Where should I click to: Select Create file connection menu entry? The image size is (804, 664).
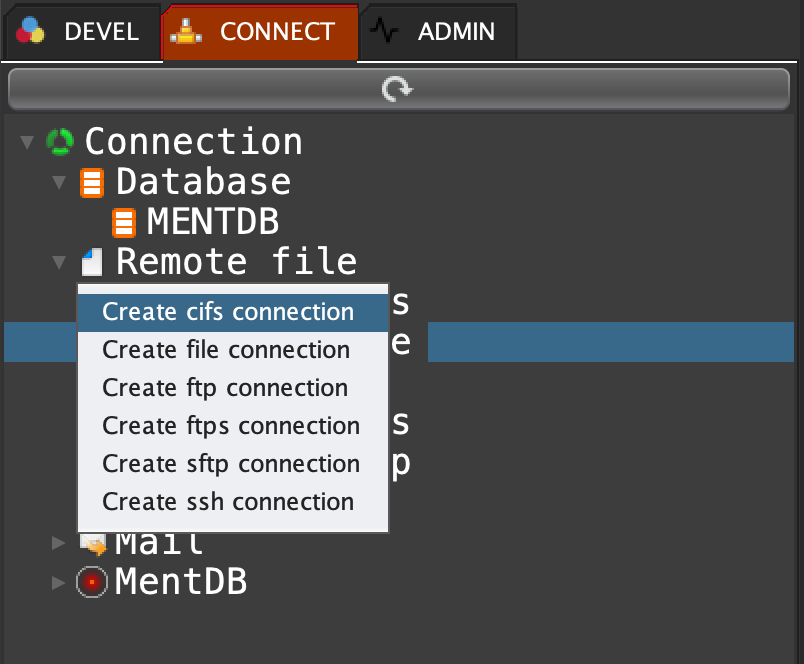click(226, 350)
